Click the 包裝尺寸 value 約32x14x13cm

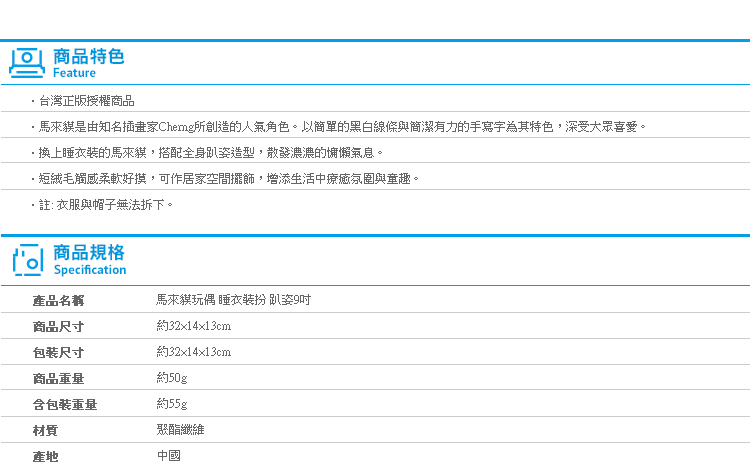click(x=194, y=352)
